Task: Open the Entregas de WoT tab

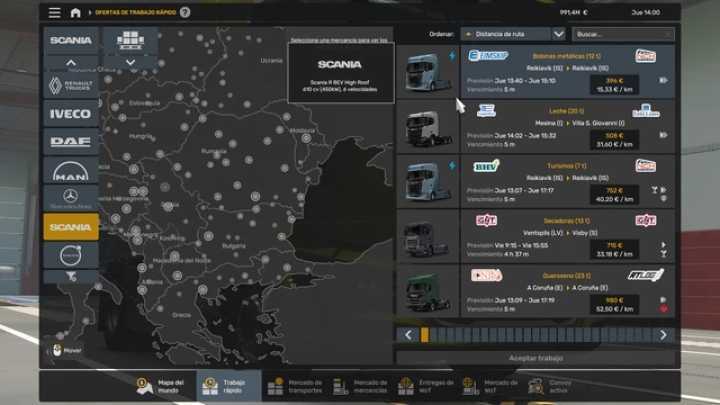Action: [x=425, y=386]
